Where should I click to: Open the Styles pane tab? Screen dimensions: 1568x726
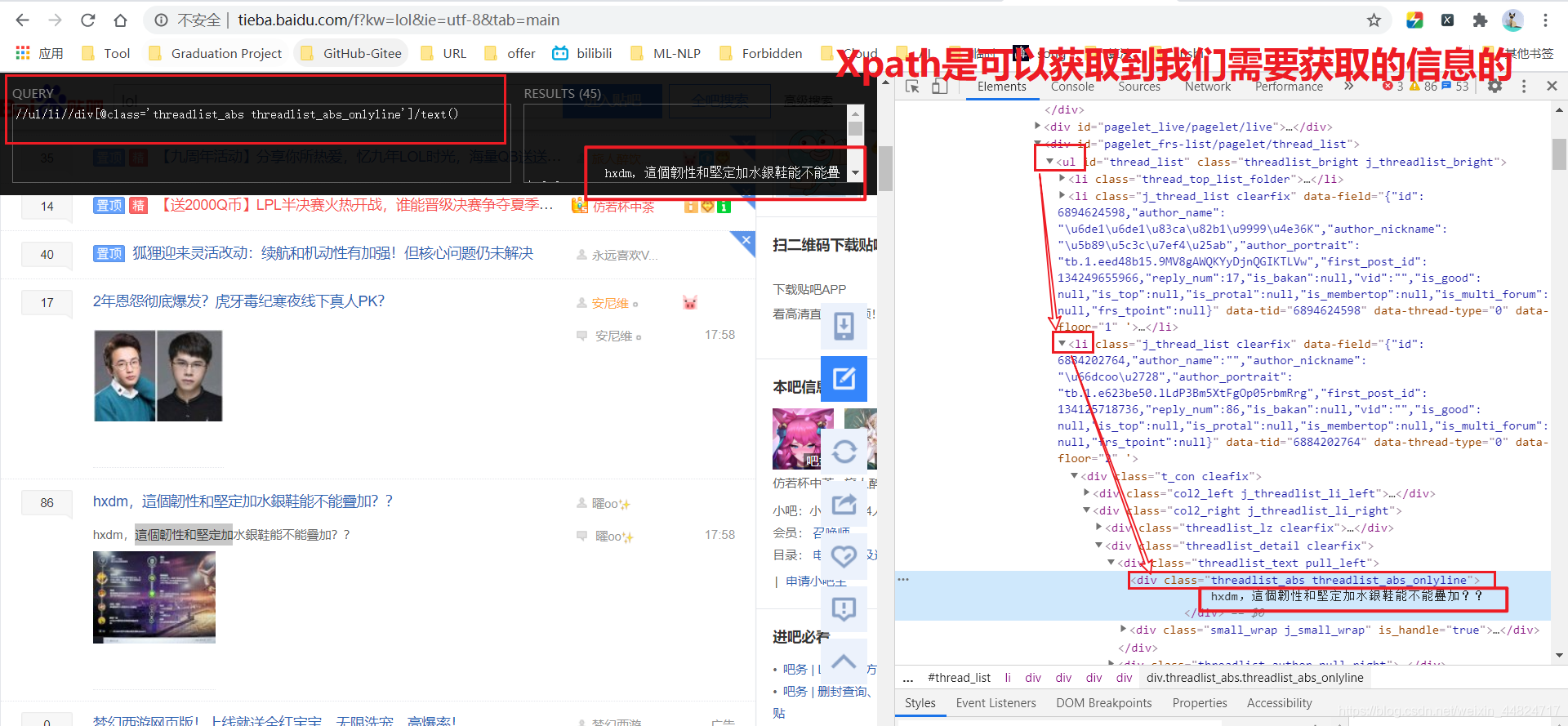920,703
